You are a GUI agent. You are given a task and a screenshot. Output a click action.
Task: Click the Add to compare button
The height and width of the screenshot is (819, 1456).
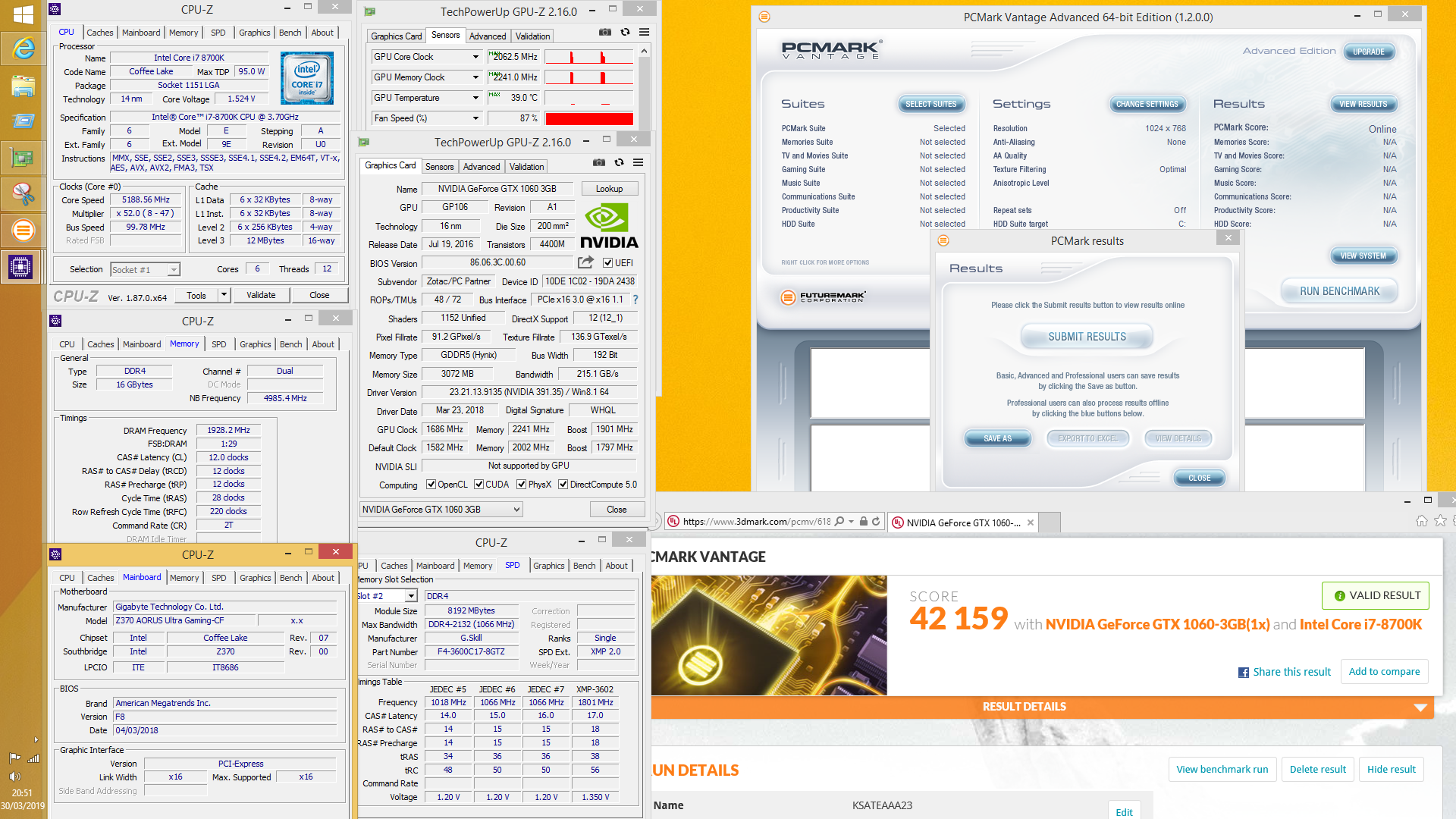point(1384,672)
